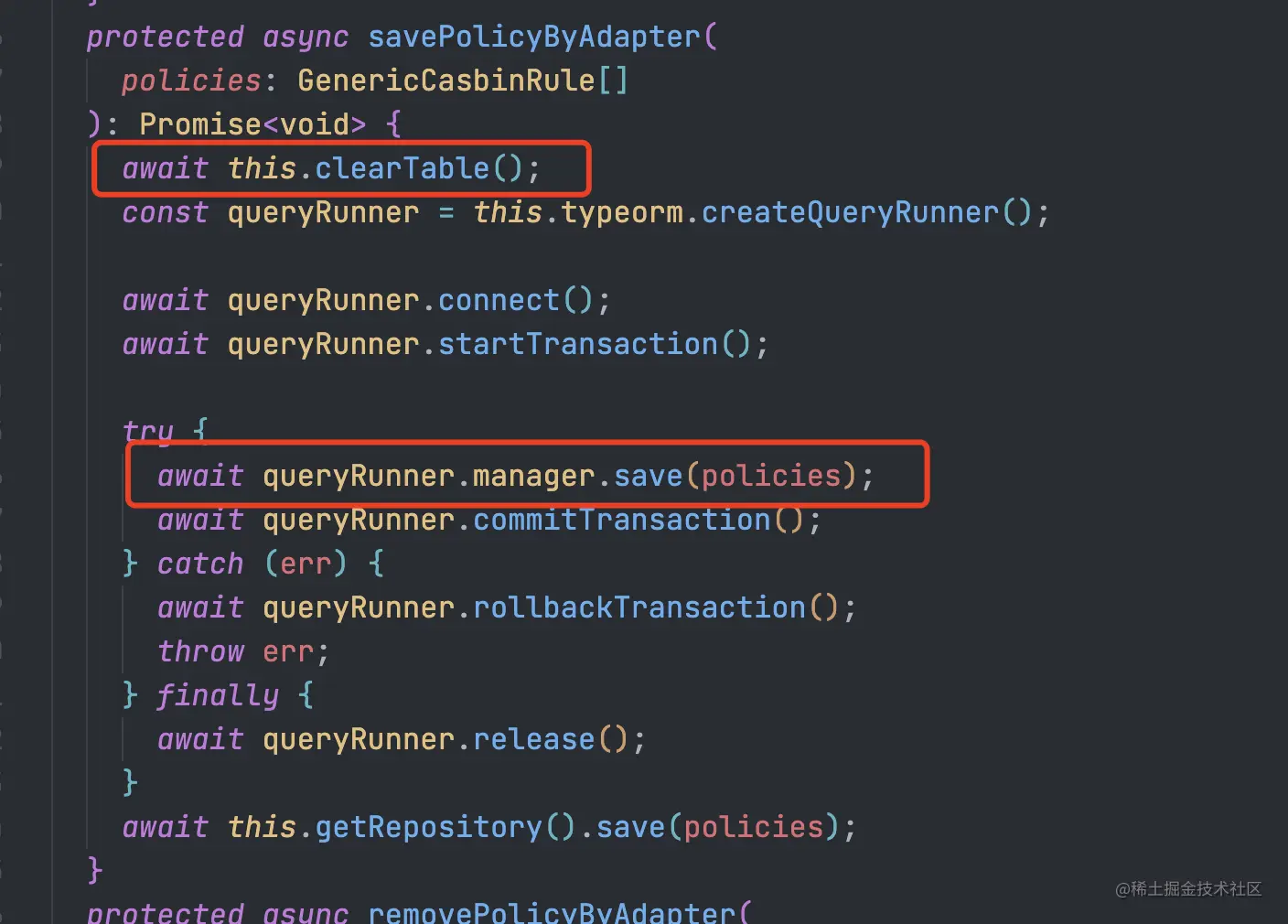Click the catch (err) clause
The width and height of the screenshot is (1288, 924).
point(252,564)
